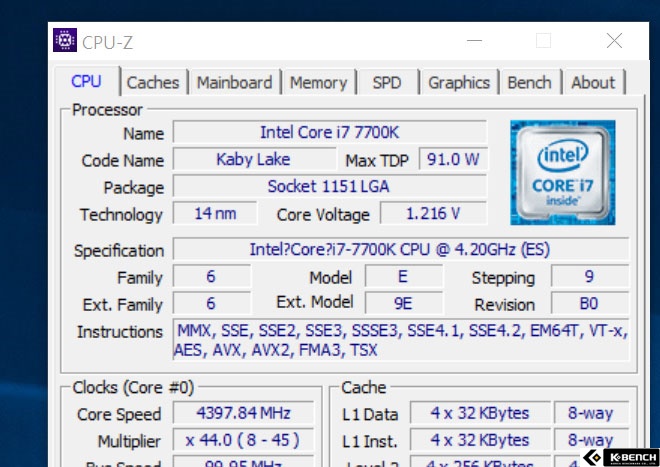Viewport: 660px width, 467px height.
Task: Click the maximize button of CPU-Z
Action: (x=543, y=41)
